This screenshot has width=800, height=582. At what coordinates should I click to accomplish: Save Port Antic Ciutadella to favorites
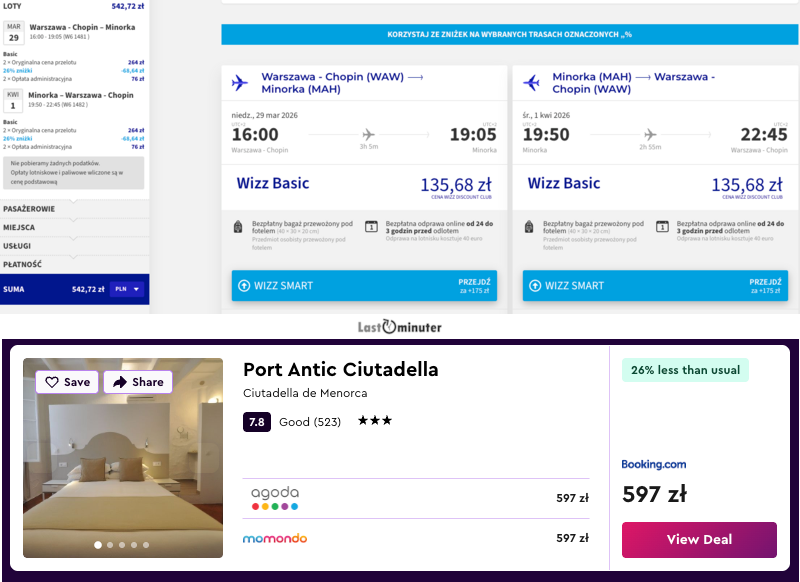coord(67,382)
